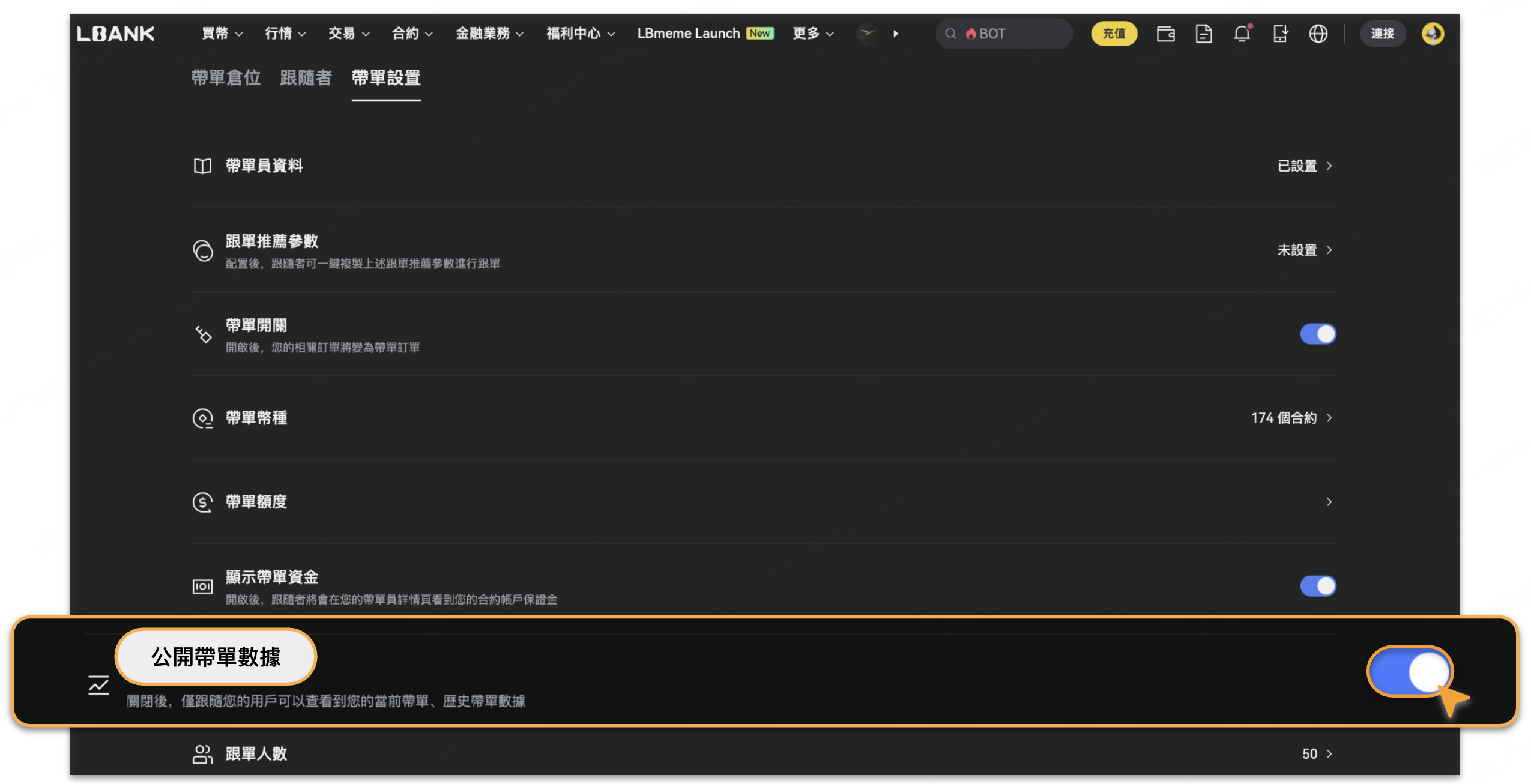Toggle the 顯示帶單資金 switch
The image size is (1531, 784).
1317,586
